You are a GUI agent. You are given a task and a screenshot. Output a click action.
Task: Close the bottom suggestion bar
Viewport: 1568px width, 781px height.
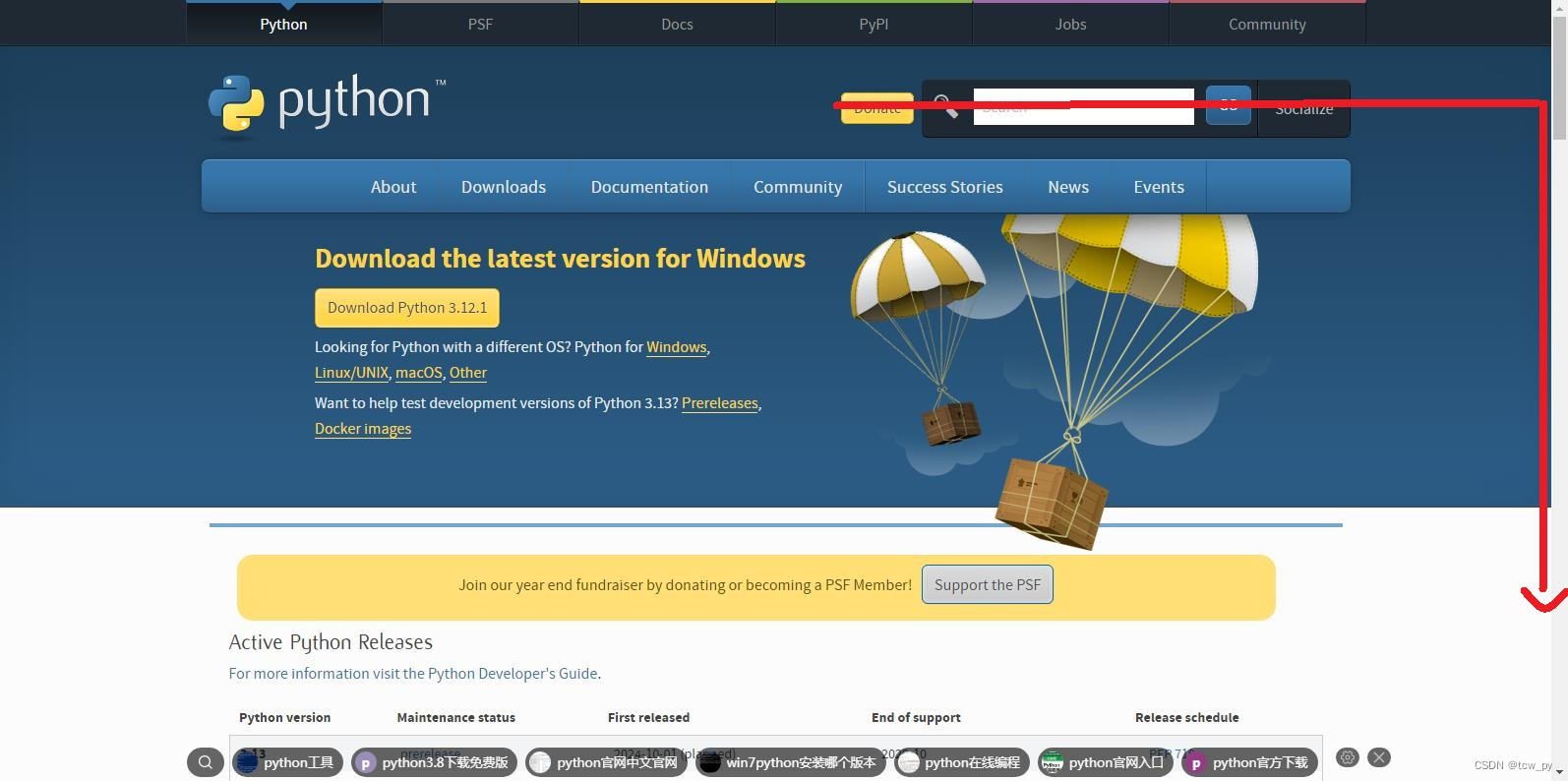point(1379,757)
